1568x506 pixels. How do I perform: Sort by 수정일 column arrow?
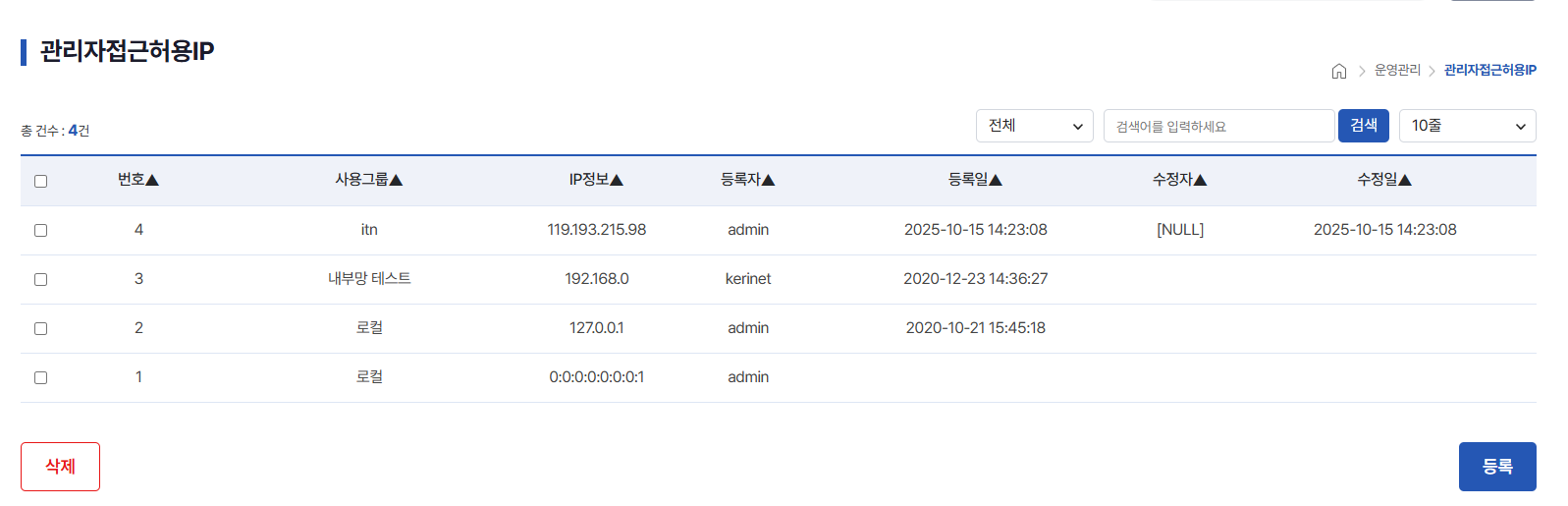click(x=1404, y=180)
